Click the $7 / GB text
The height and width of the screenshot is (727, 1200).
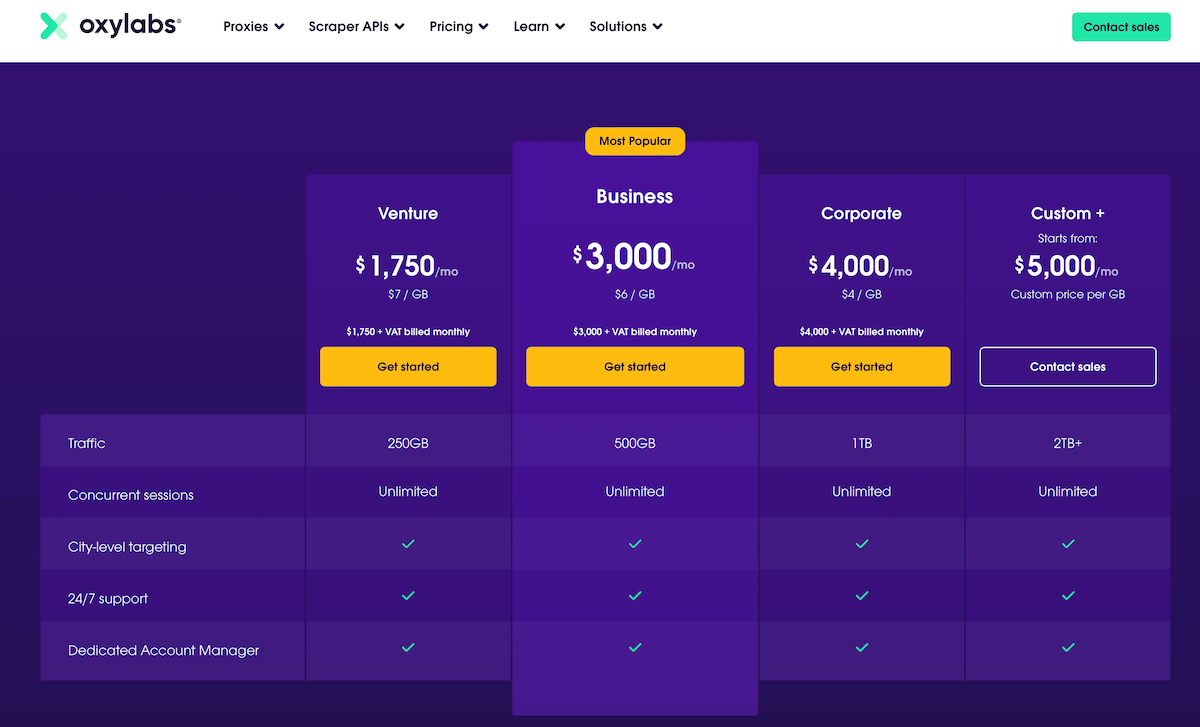408,294
